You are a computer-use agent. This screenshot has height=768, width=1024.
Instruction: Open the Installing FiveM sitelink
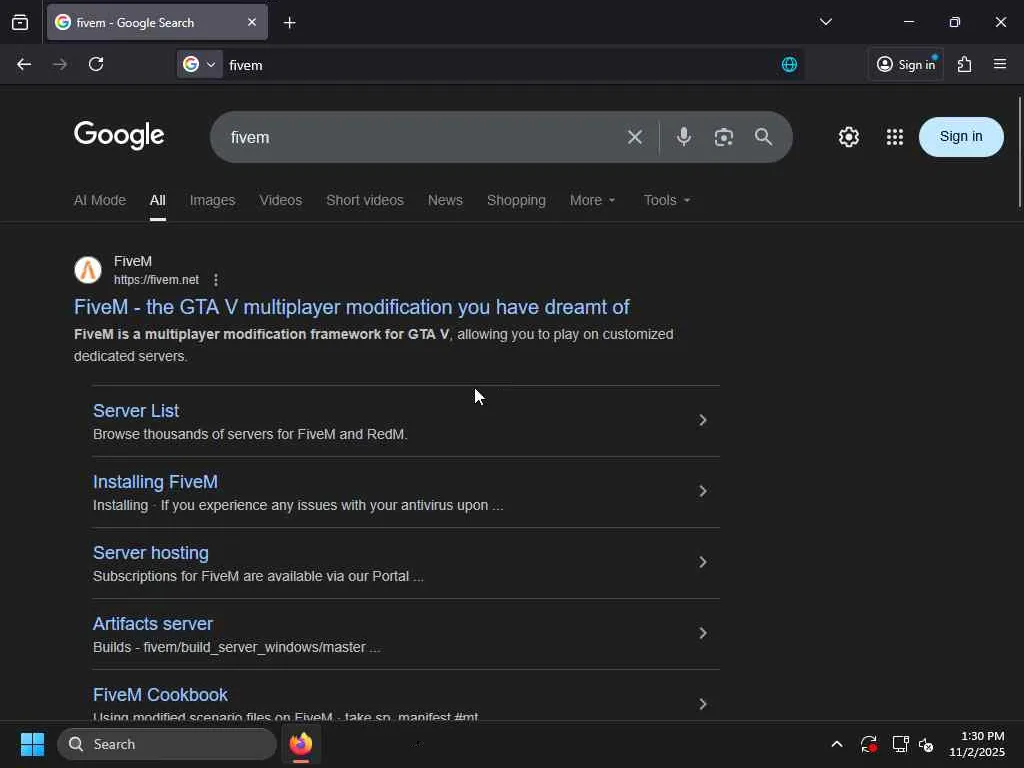(x=155, y=482)
